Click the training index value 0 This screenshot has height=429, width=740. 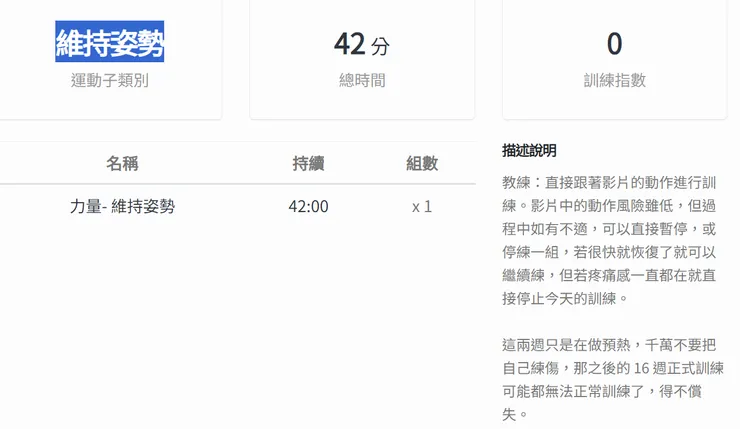(x=614, y=44)
